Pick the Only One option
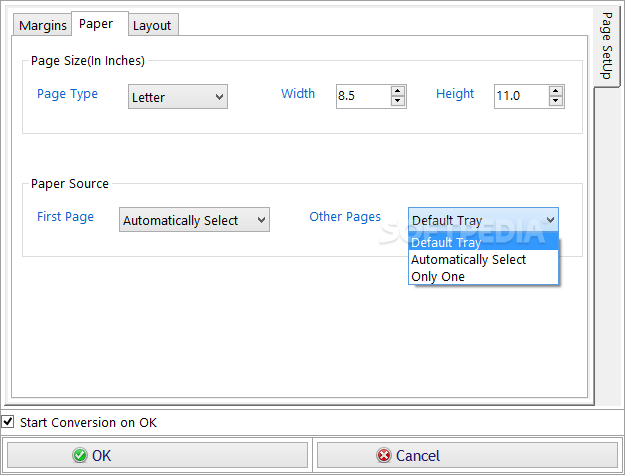 483,277
